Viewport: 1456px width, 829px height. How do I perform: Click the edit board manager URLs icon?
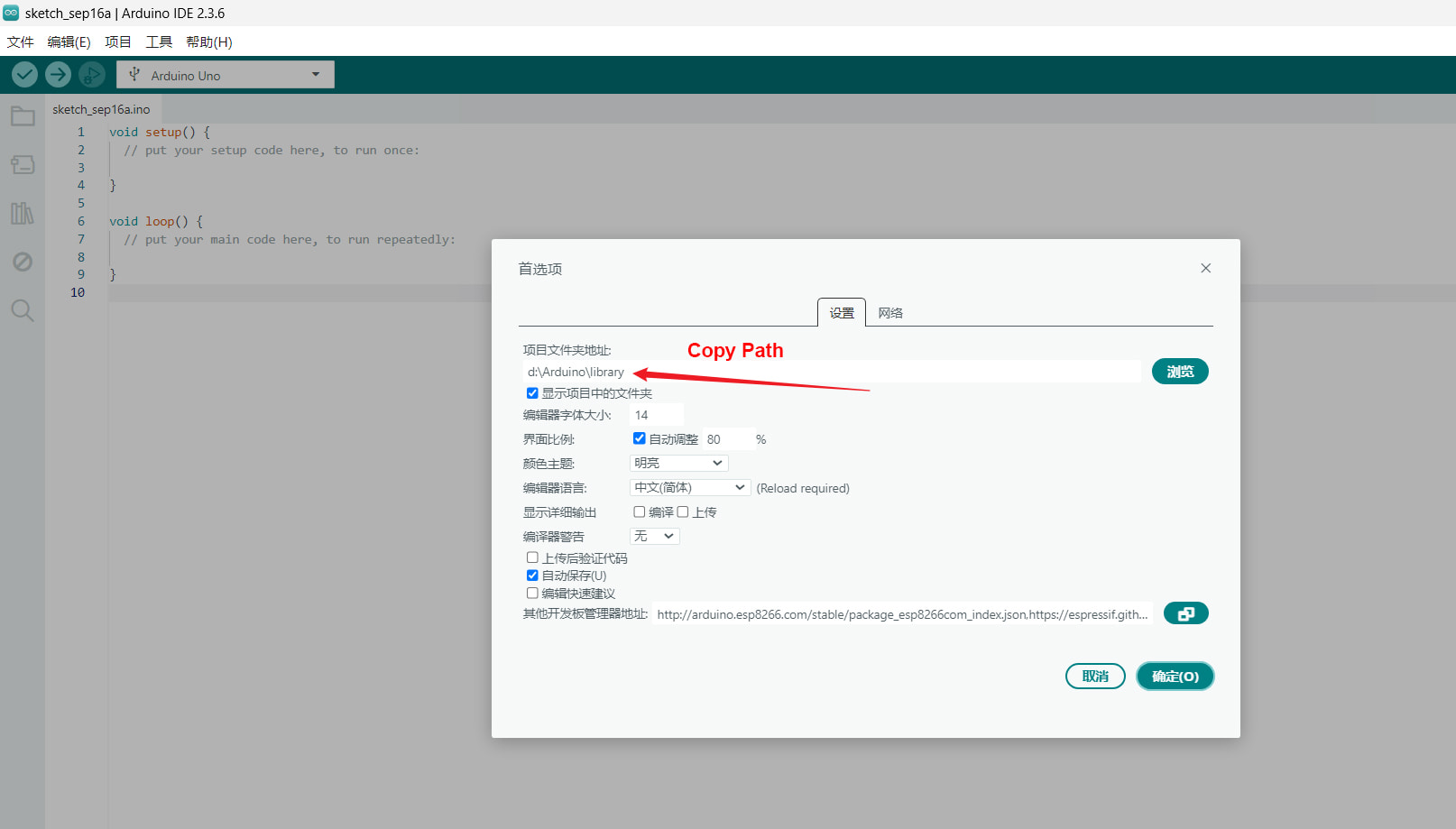click(x=1185, y=613)
